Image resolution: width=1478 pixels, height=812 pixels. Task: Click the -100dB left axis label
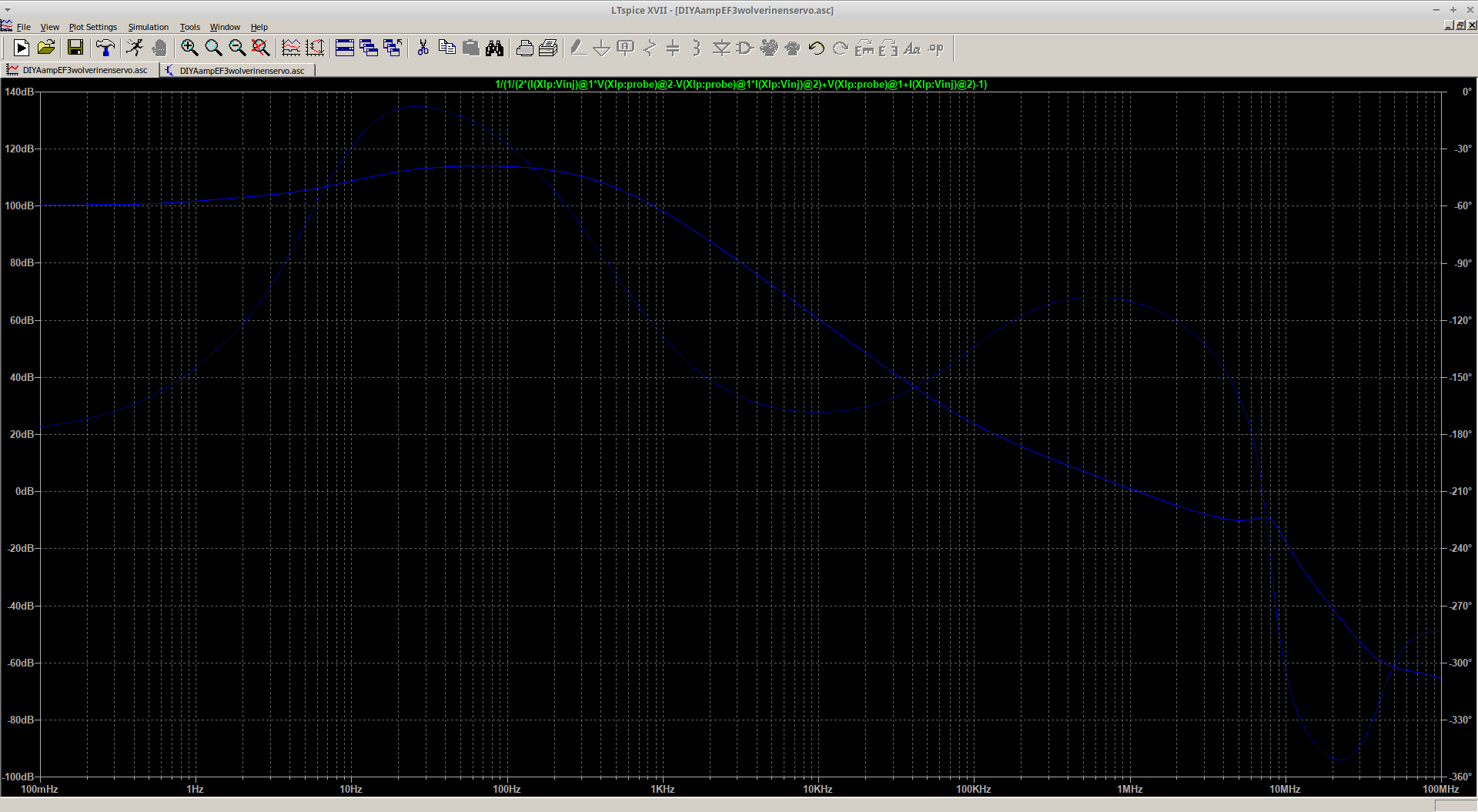tap(19, 777)
